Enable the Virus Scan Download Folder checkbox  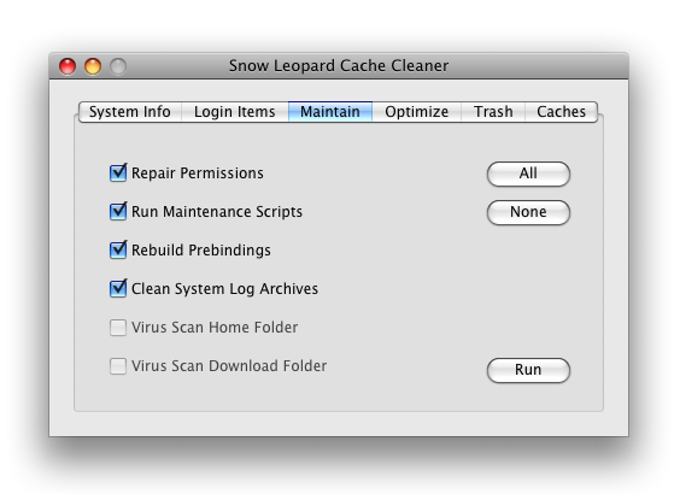118,366
